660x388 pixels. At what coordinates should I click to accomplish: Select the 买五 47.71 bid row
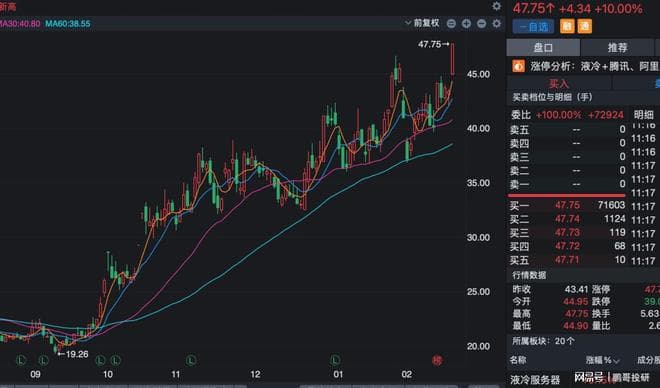pyautogui.click(x=567, y=260)
